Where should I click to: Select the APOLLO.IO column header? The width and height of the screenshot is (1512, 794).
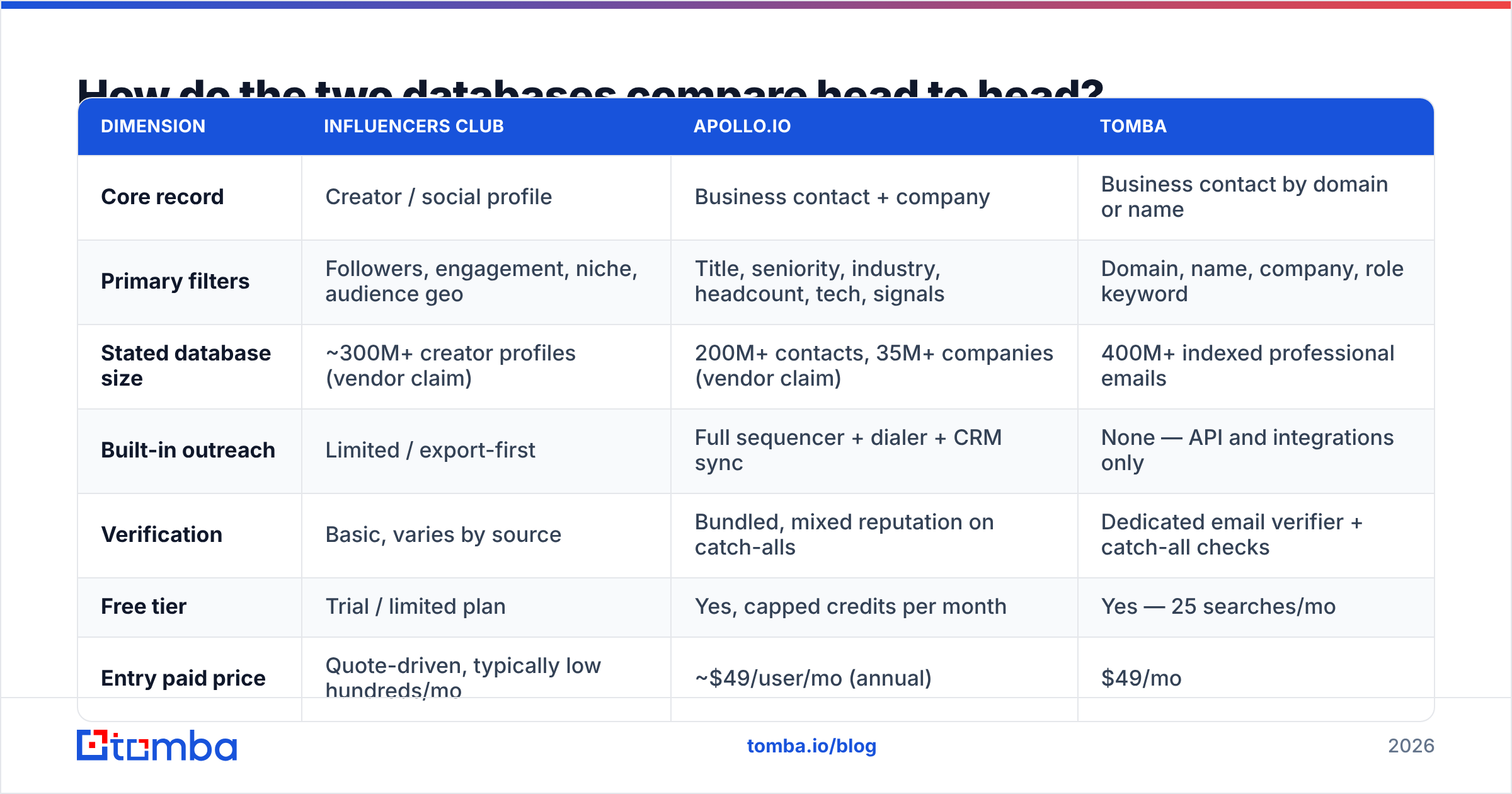click(x=742, y=126)
